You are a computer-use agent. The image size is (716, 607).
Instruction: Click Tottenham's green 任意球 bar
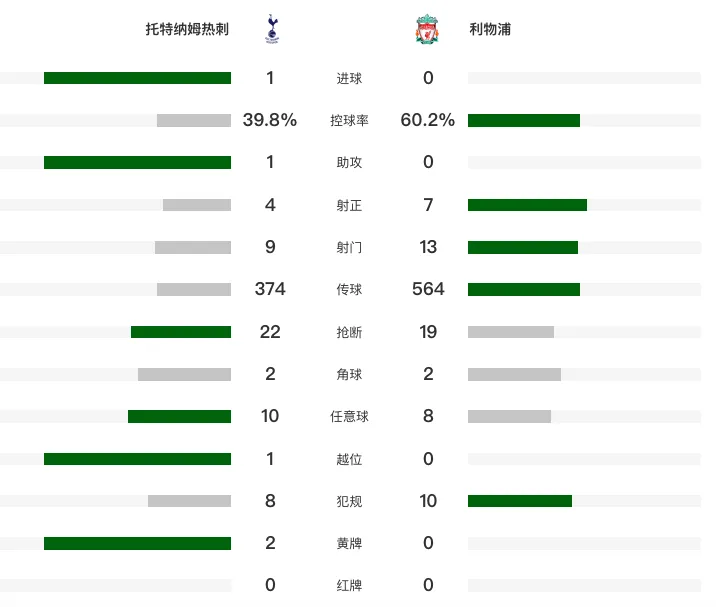pos(179,417)
